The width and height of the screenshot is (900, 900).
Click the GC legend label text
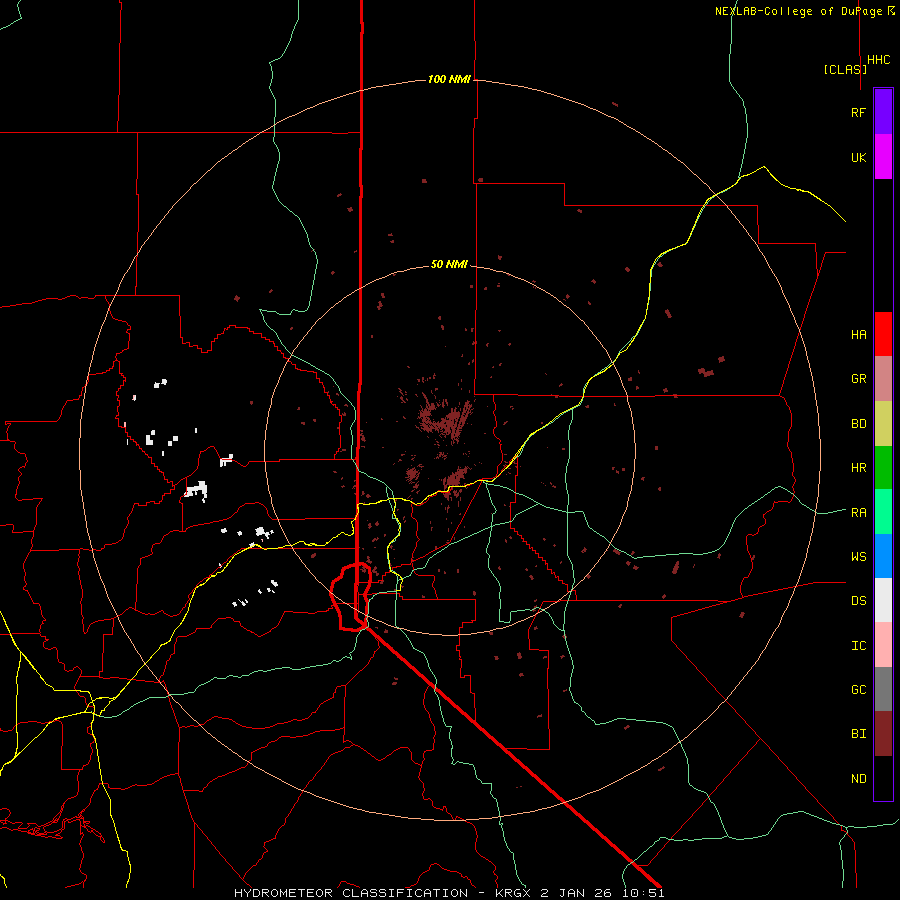858,690
